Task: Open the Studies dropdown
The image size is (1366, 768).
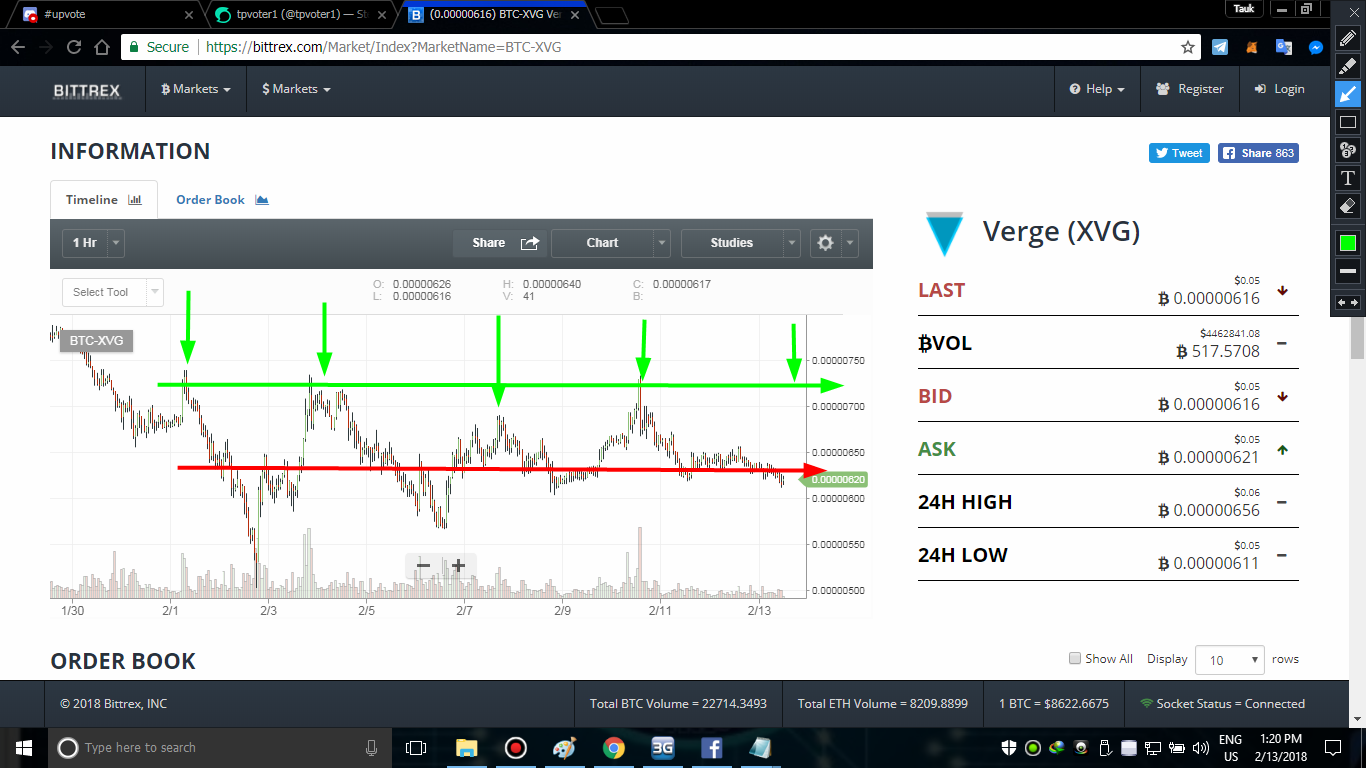Action: pos(740,243)
